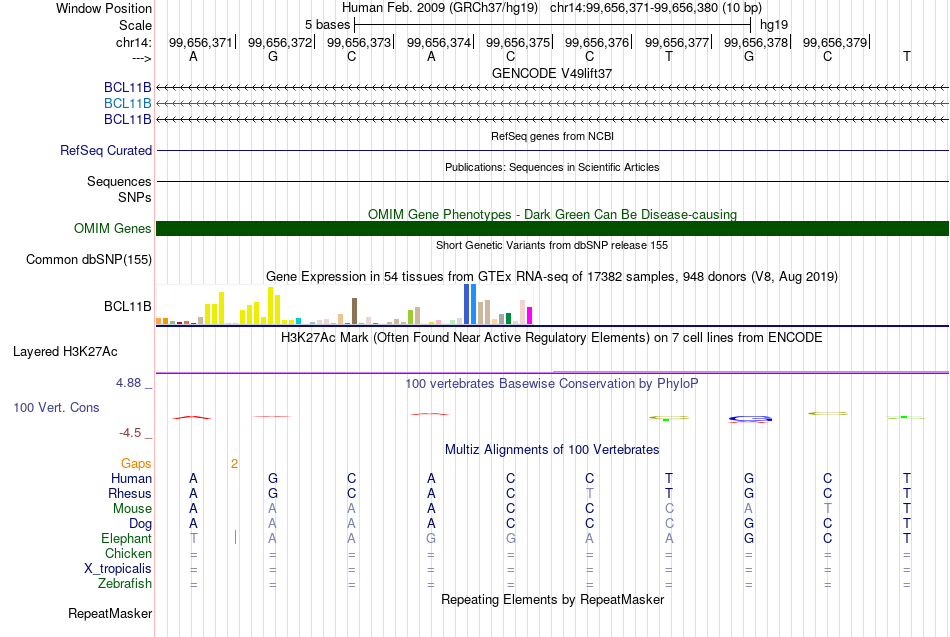The width and height of the screenshot is (950, 637).
Task: Click the Layered H3K27Ac track label
Action: (x=65, y=352)
